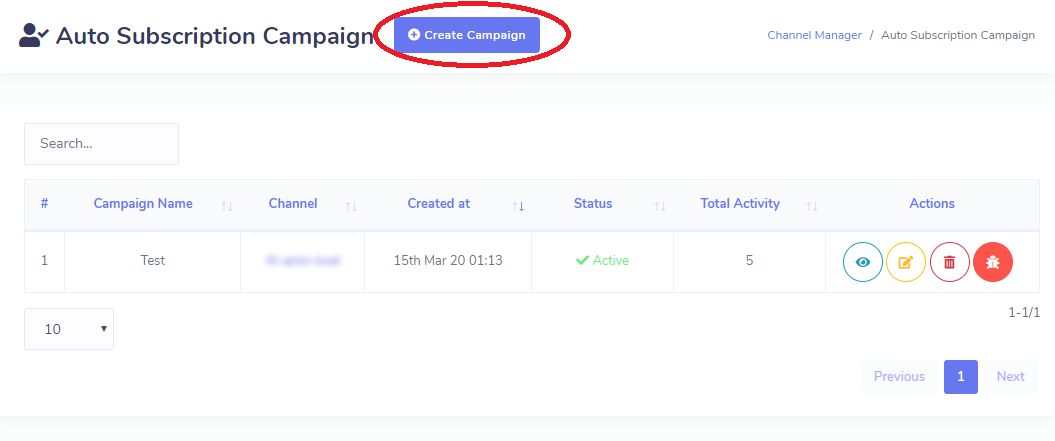Sort by Status column arrows

660,206
